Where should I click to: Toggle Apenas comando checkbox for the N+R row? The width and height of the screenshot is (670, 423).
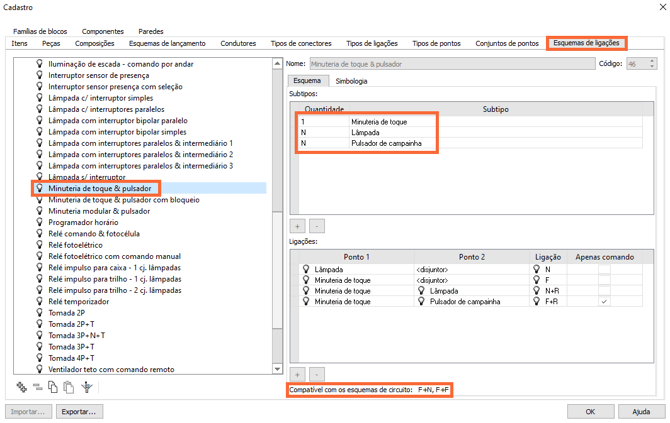[604, 291]
